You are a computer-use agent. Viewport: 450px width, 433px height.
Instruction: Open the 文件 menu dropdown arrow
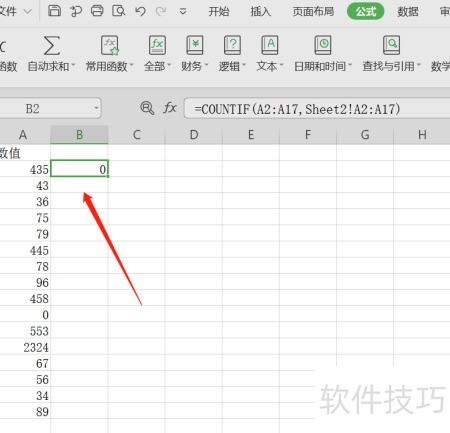[28, 12]
